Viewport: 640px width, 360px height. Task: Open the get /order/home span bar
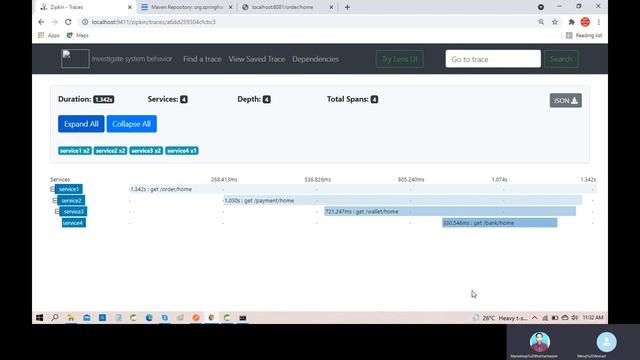[x=363, y=189]
